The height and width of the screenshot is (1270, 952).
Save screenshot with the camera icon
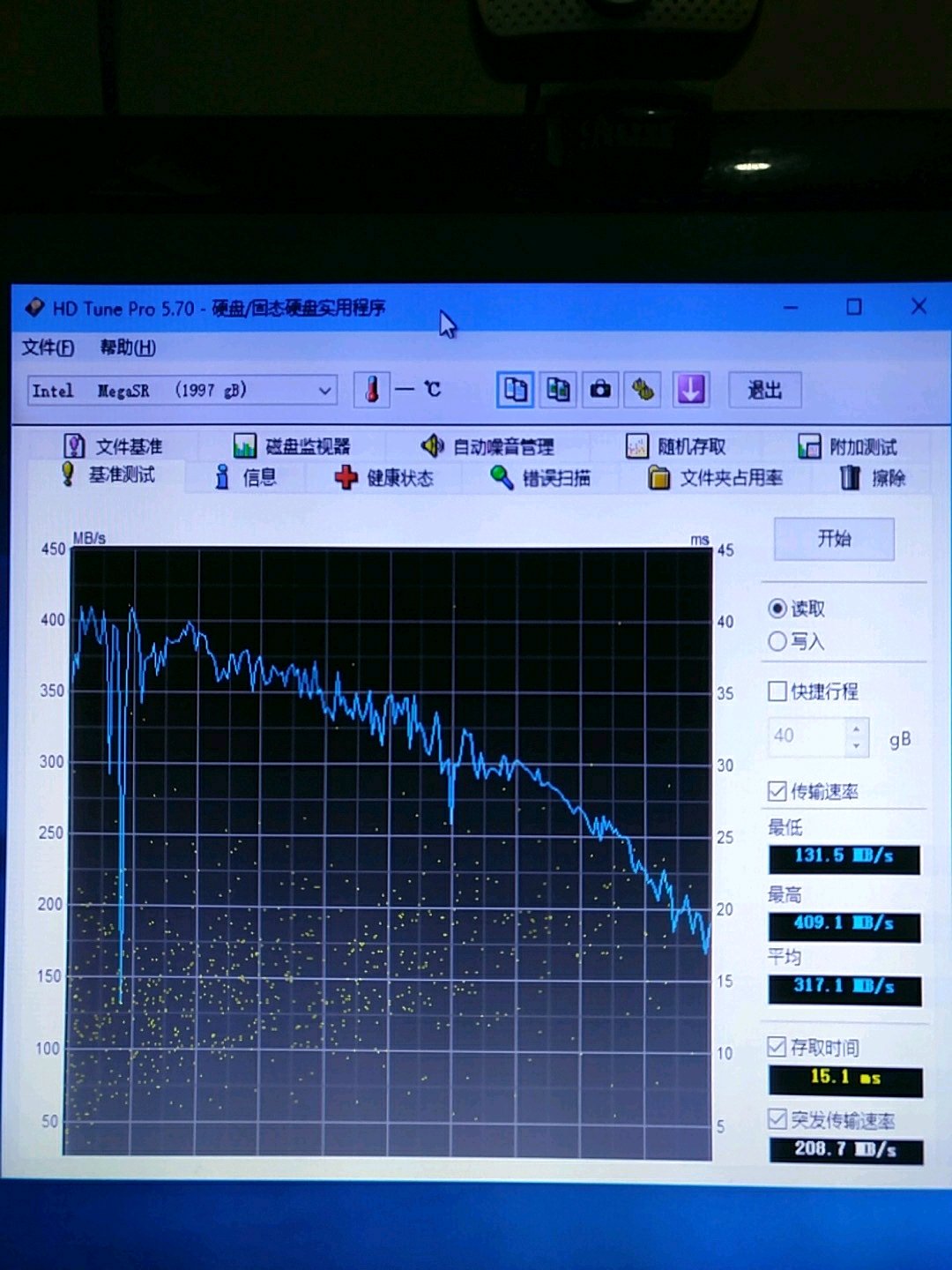pyautogui.click(x=600, y=390)
